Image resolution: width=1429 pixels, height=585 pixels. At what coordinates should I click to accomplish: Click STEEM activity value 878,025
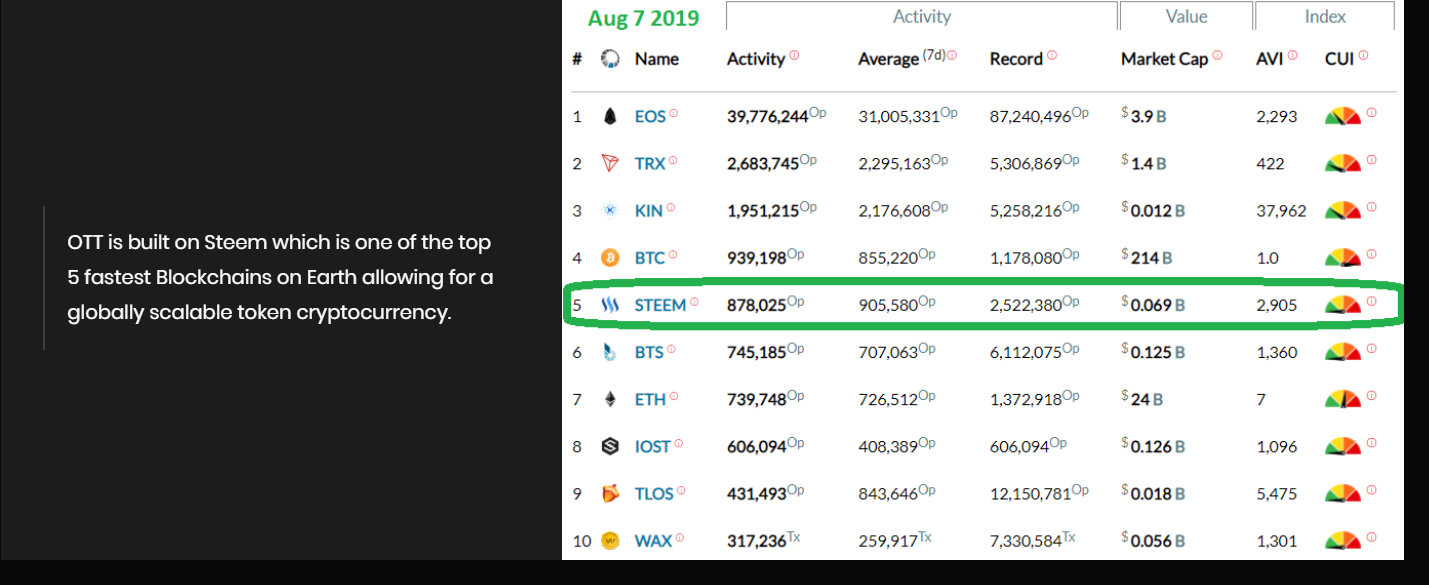click(756, 305)
